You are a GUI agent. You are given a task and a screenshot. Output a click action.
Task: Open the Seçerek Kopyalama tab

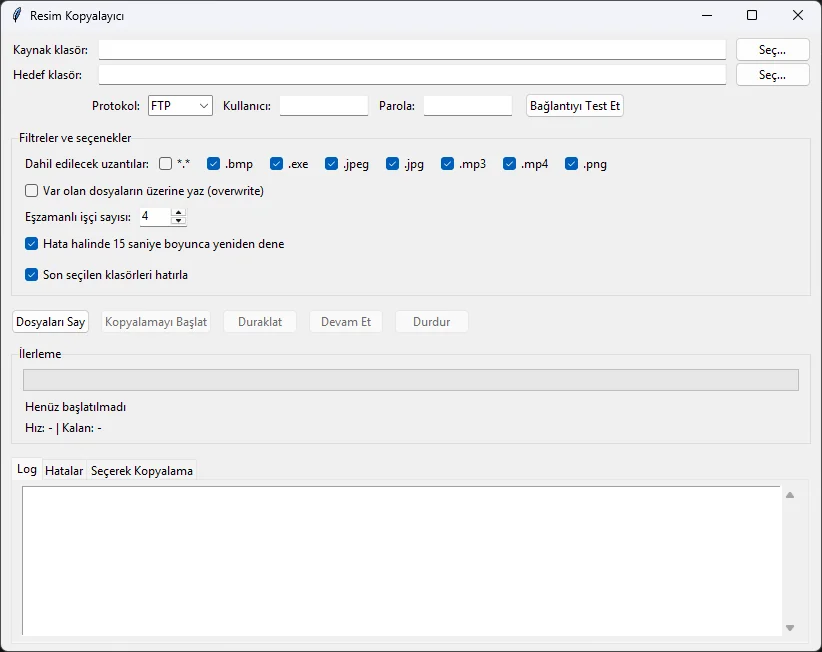click(142, 471)
